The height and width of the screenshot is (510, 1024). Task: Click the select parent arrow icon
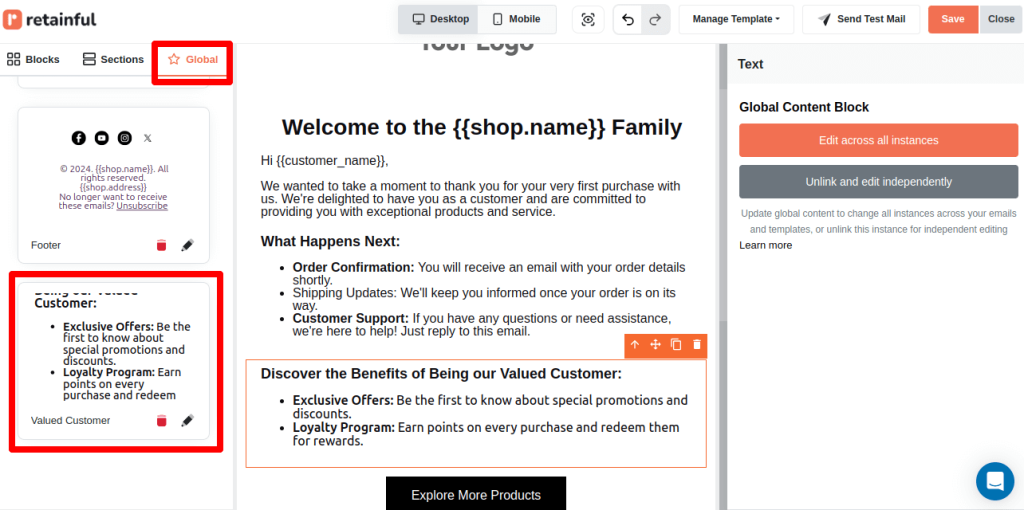[635, 345]
